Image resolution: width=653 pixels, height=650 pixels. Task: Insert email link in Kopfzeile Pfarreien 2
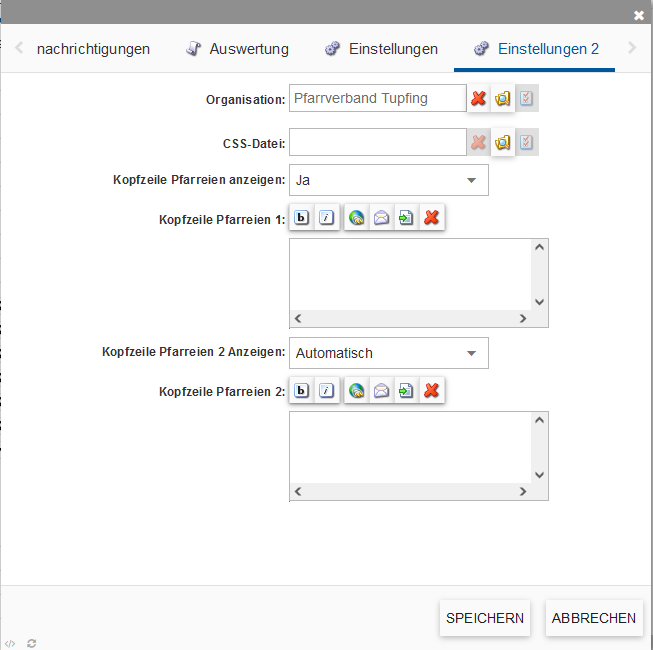(x=381, y=391)
